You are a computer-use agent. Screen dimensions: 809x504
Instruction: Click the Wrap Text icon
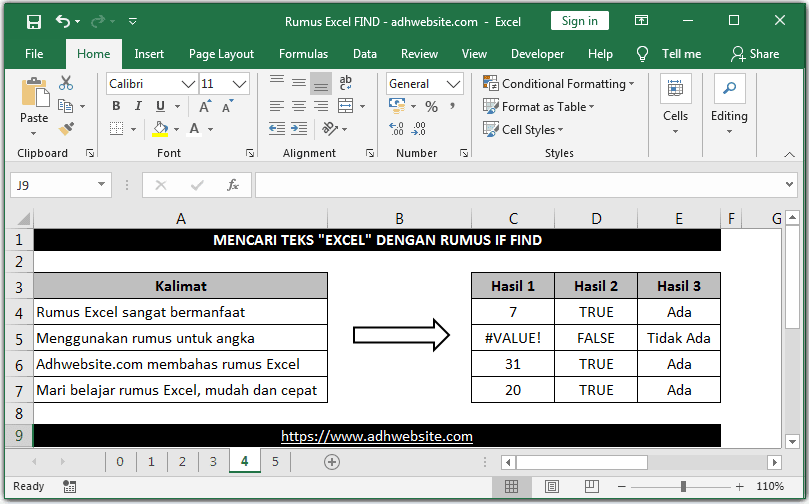tap(345, 83)
